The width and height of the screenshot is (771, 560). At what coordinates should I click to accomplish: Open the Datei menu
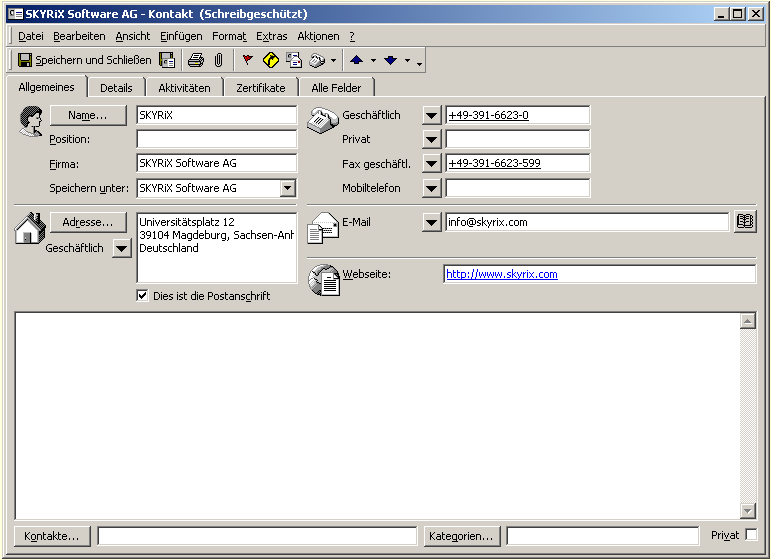pyautogui.click(x=30, y=36)
